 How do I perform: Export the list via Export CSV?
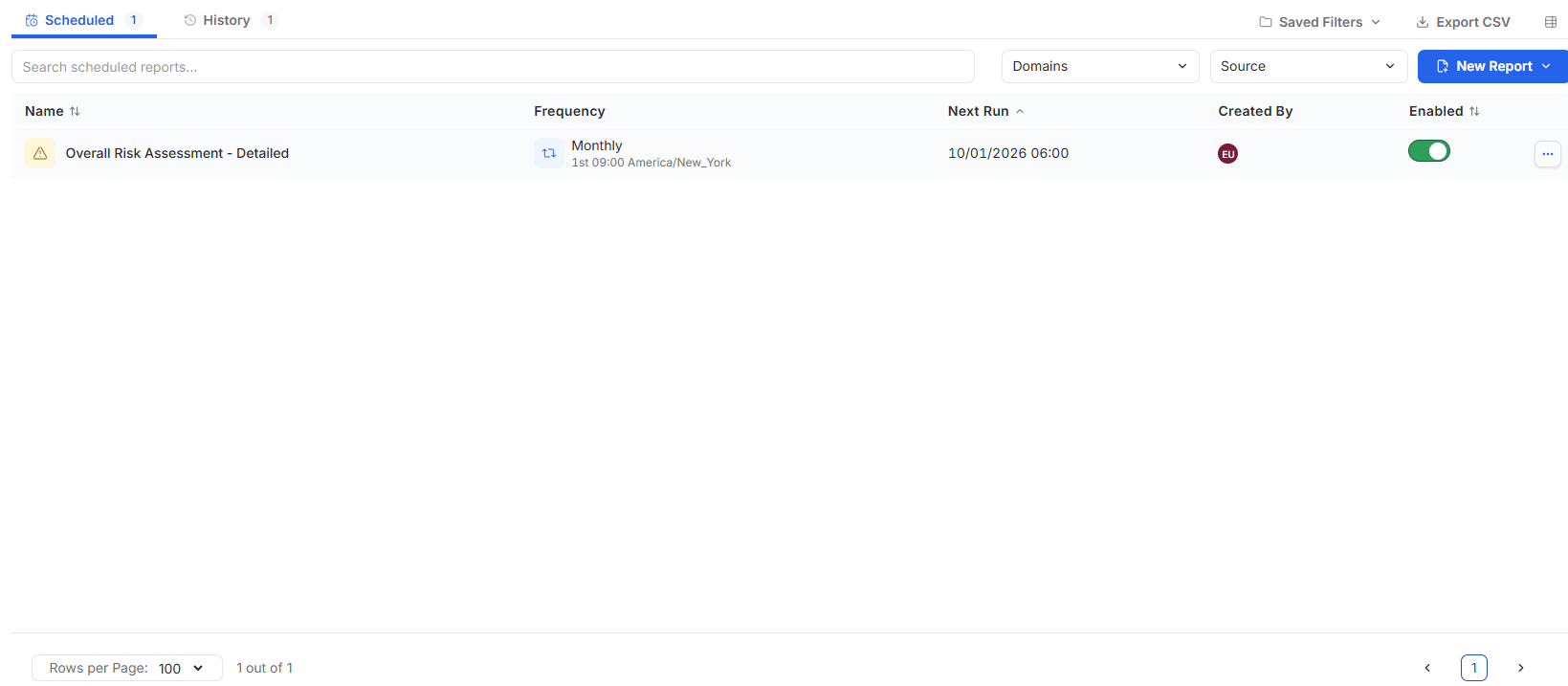[1463, 22]
